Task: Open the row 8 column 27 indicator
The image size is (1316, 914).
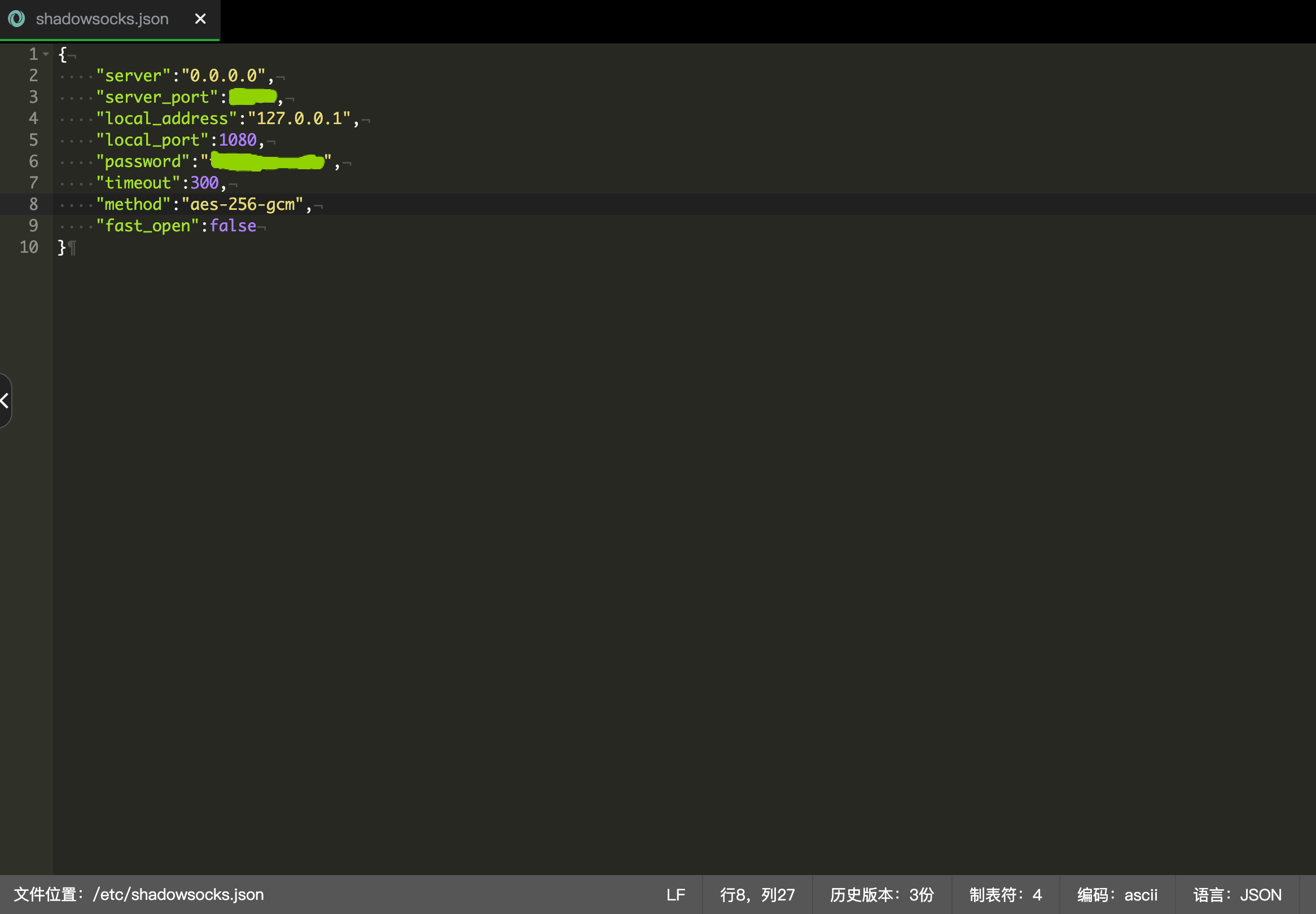Action: [757, 894]
